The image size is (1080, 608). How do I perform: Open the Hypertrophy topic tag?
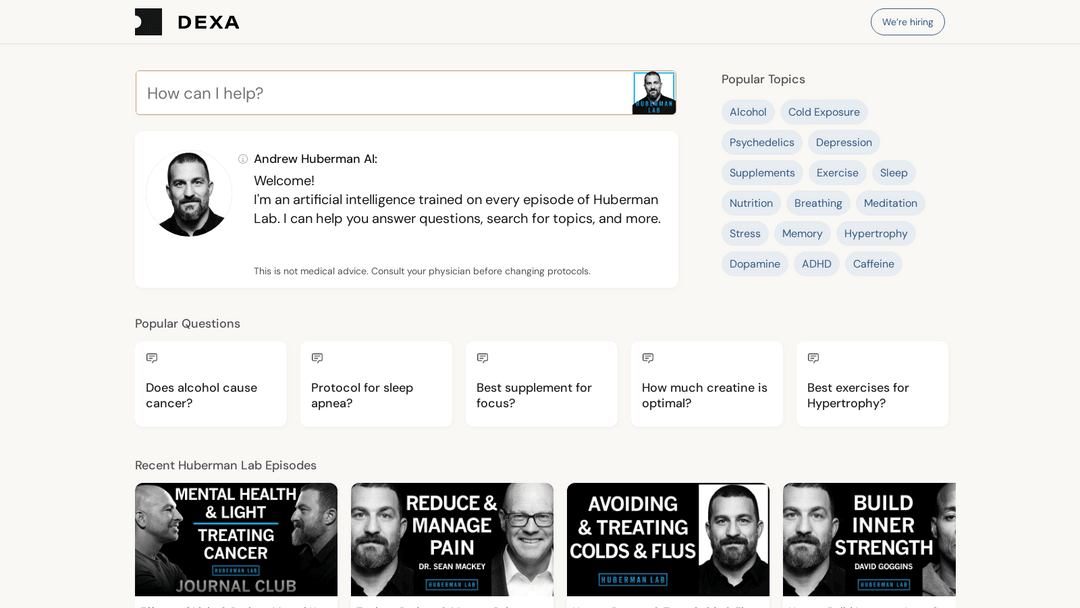(x=876, y=233)
